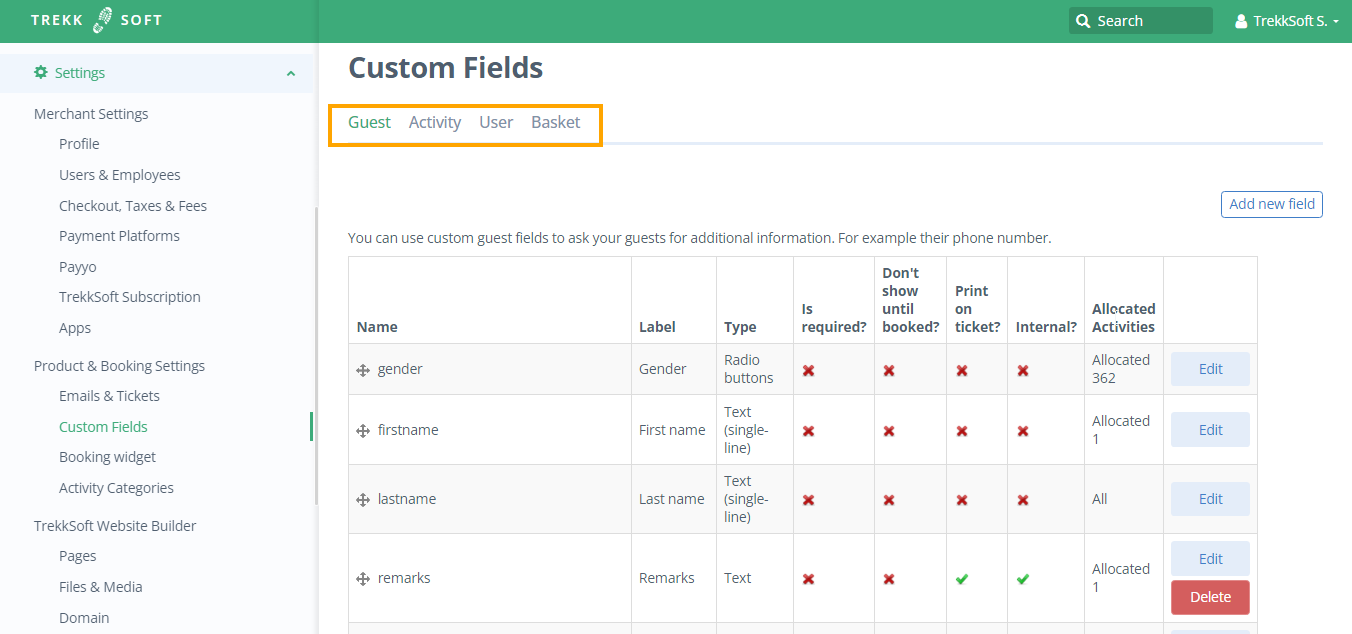Open Activity Categories page

point(116,488)
